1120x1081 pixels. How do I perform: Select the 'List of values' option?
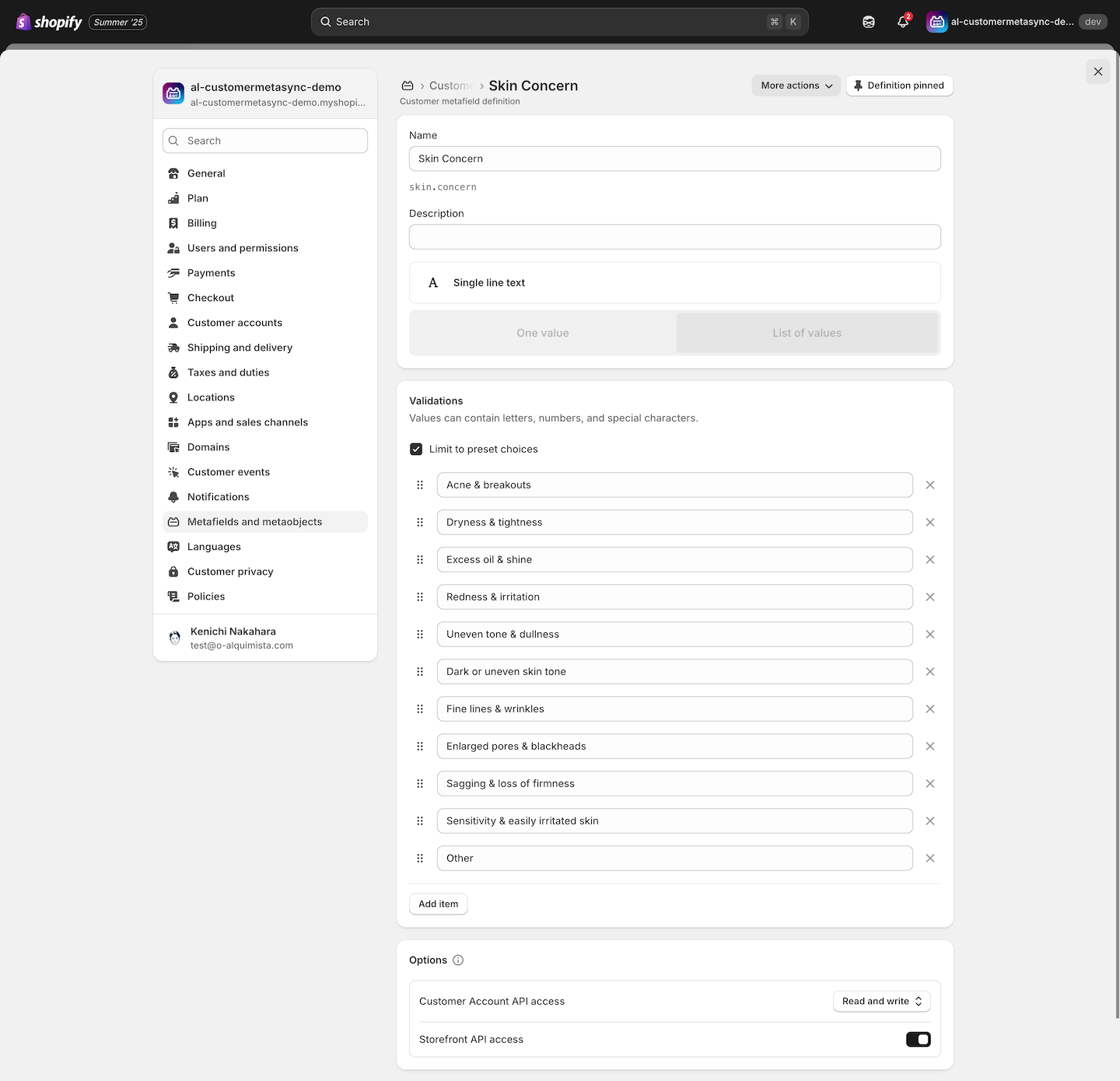(807, 333)
